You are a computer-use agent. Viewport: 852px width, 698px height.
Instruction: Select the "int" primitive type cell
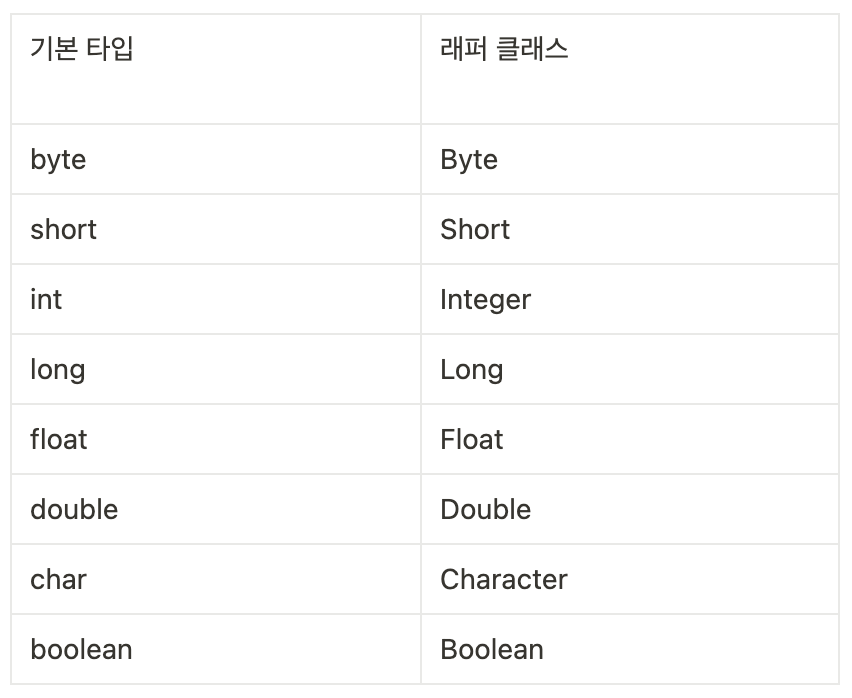[46, 299]
